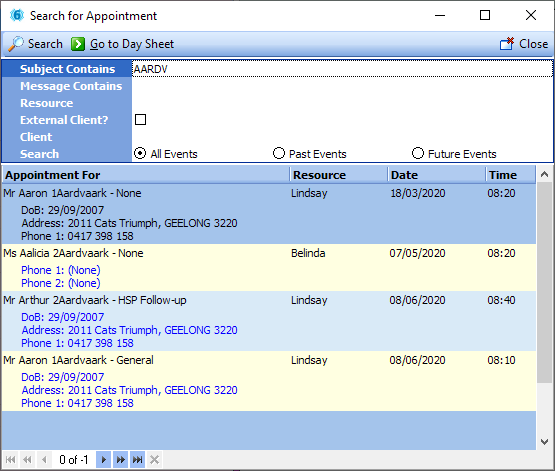Click the cancel X navigator button
Image resolution: width=555 pixels, height=471 pixels.
[154, 460]
